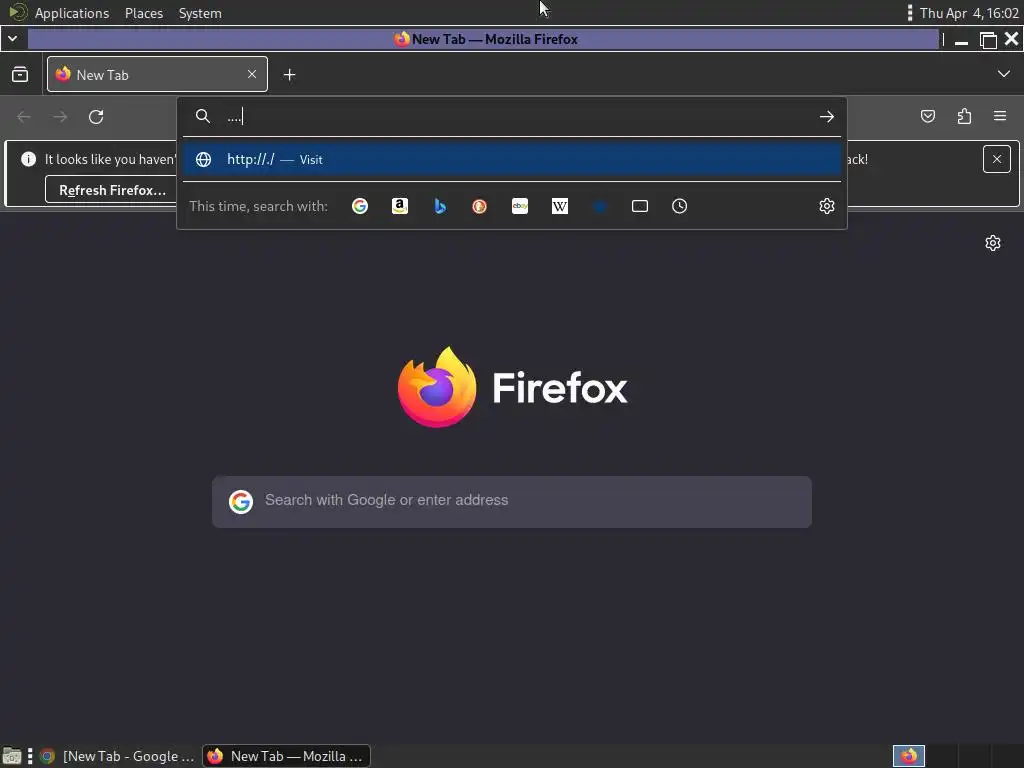The width and height of the screenshot is (1024, 768).
Task: Personalize new tab page gear icon
Action: pyautogui.click(x=993, y=243)
